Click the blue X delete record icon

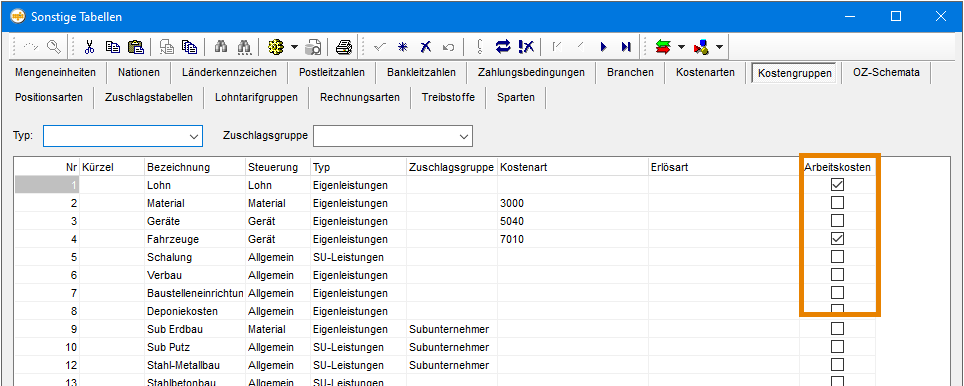tap(425, 47)
